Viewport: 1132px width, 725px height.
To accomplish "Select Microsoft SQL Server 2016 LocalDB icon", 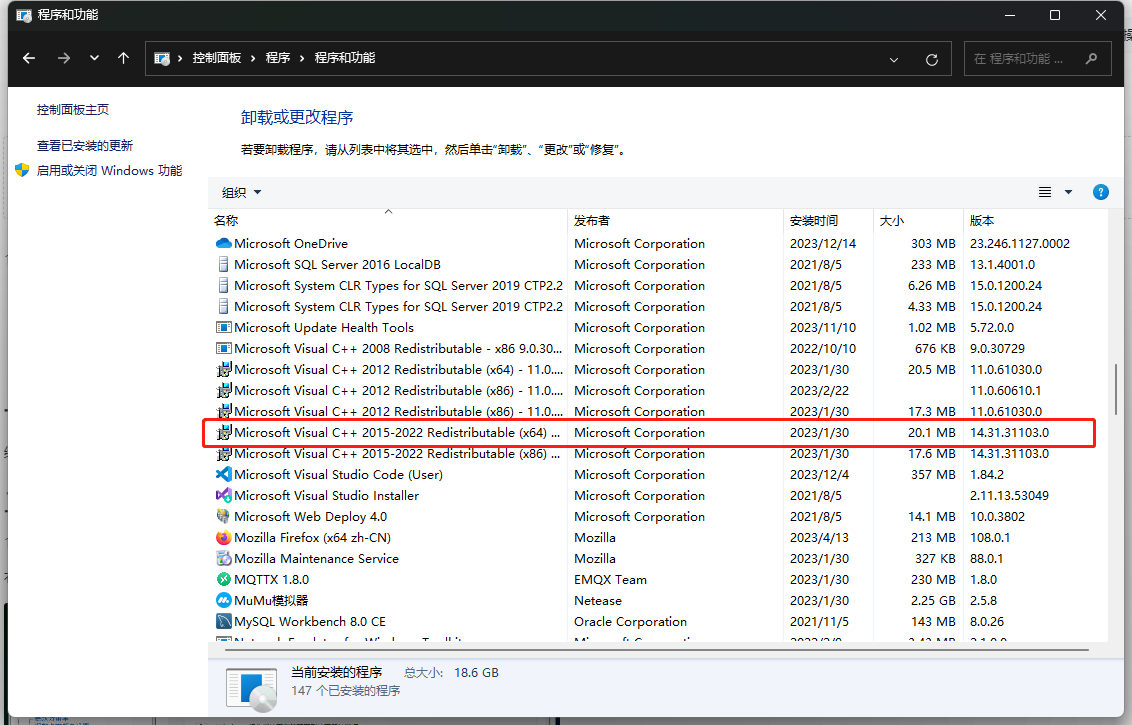I will 224,264.
